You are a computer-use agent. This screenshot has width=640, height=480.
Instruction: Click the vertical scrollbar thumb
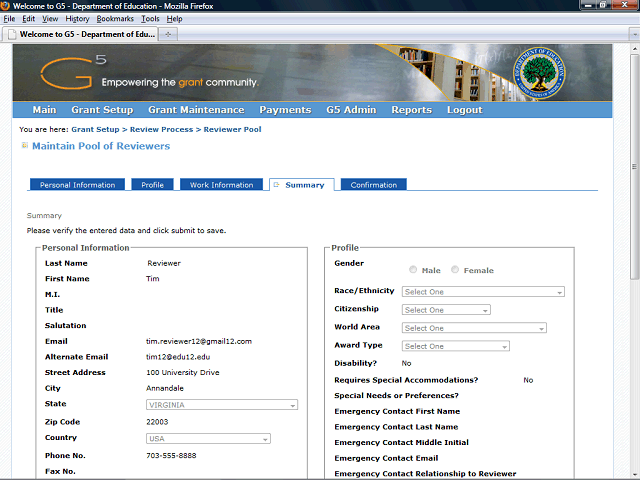tap(634, 166)
